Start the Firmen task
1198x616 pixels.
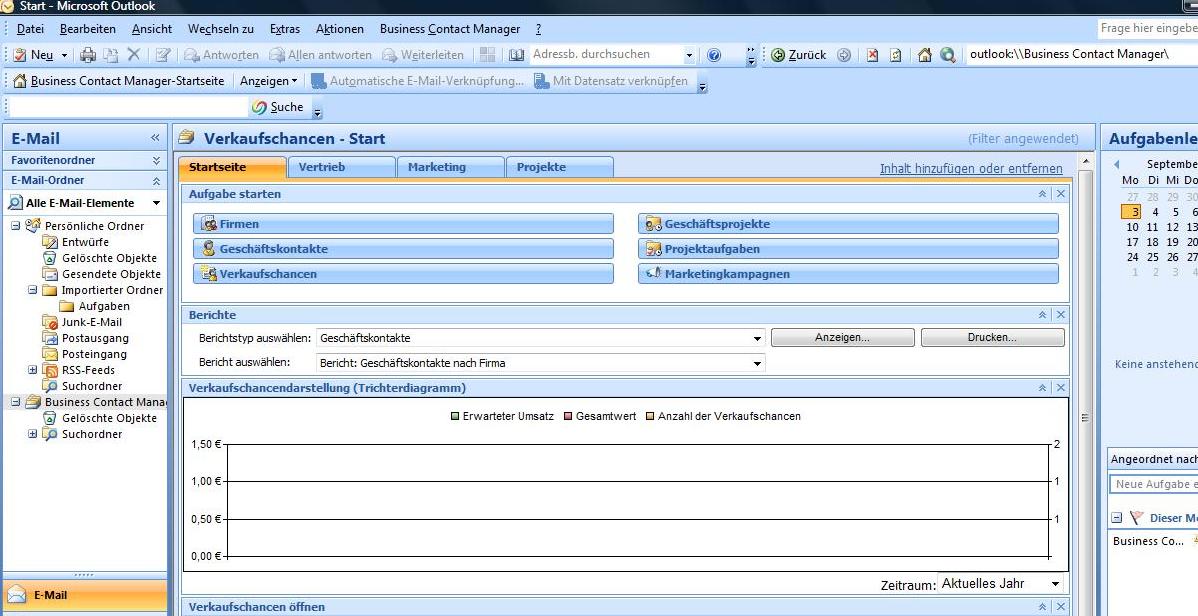403,224
